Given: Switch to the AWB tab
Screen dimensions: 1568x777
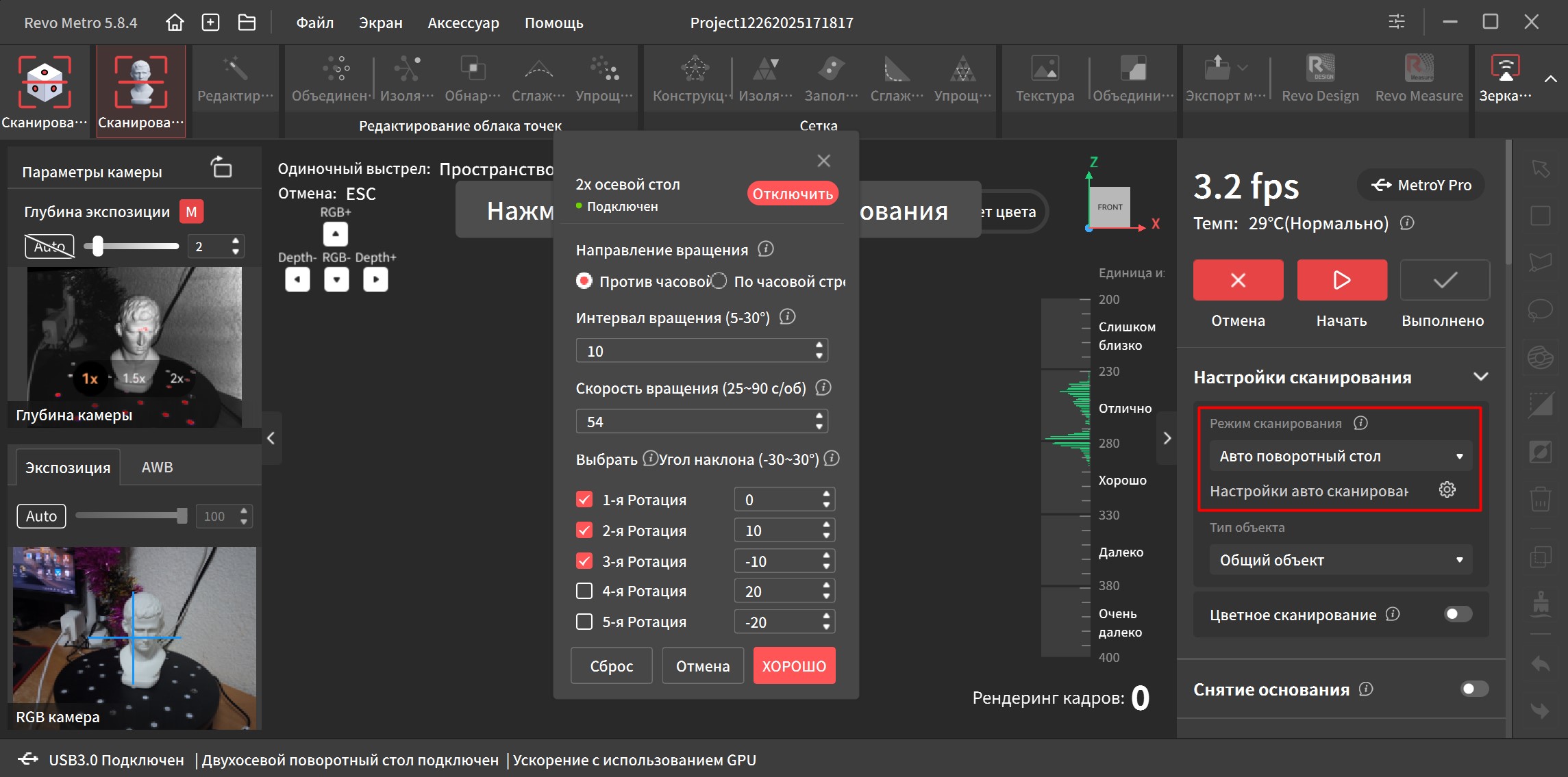Looking at the screenshot, I should click(157, 468).
